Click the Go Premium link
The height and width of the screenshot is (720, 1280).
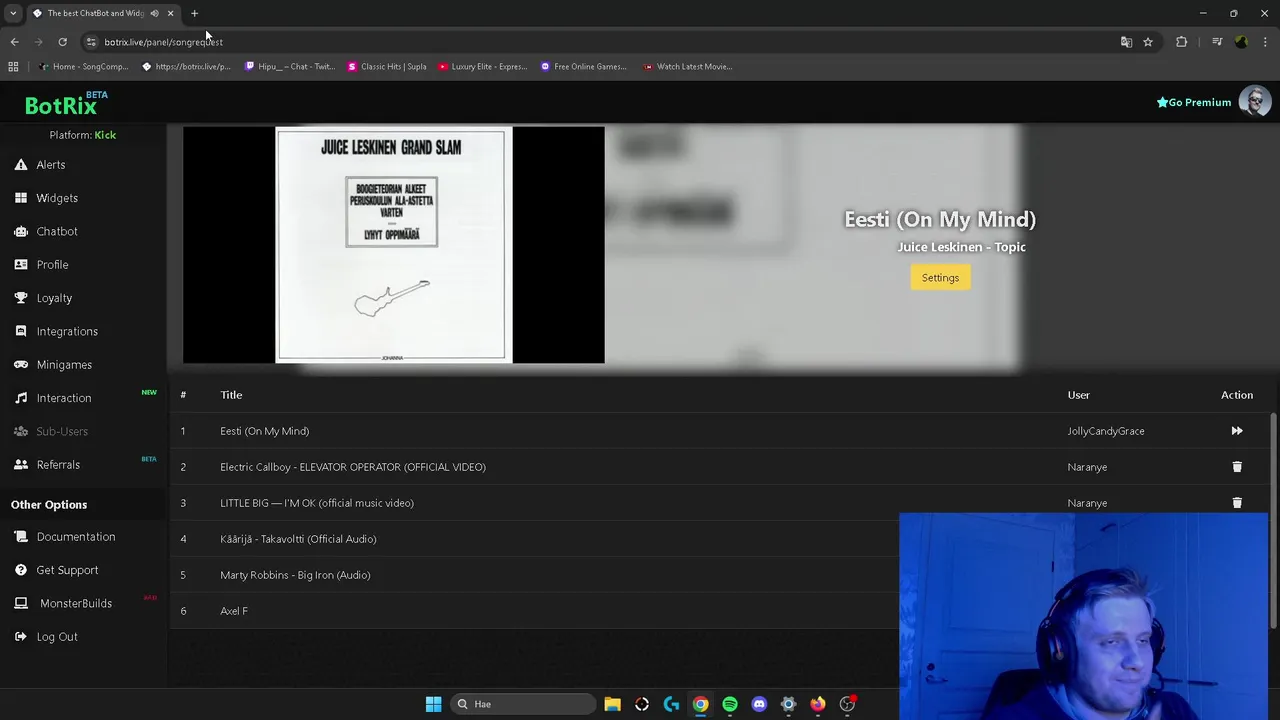(x=1194, y=102)
